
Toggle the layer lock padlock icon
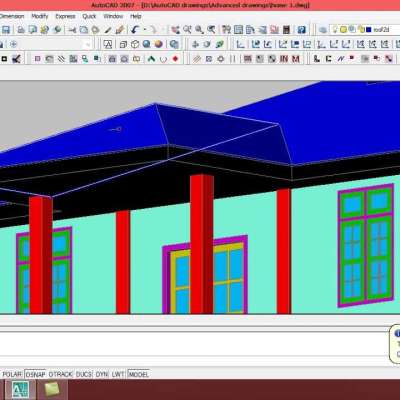coord(361,30)
